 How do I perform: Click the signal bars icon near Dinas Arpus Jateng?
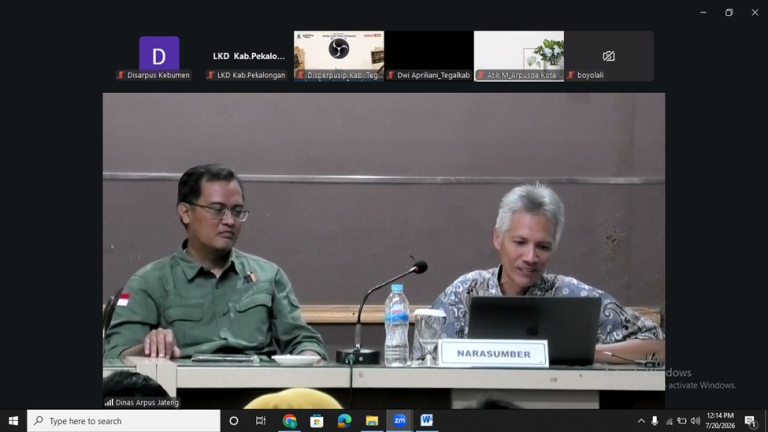[x=109, y=403]
